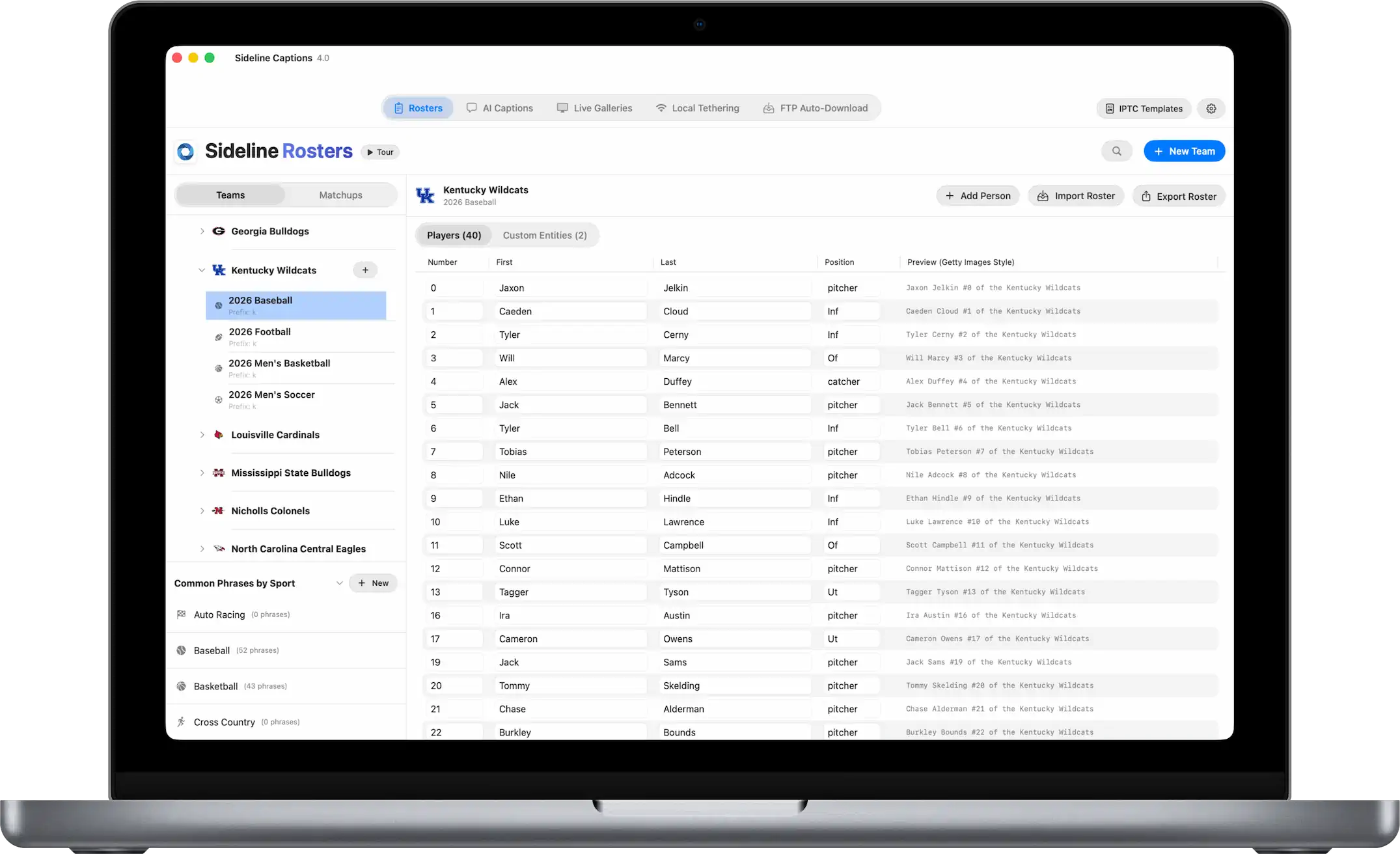Expand the Georgia Bulldogs team
Viewport: 1400px width, 854px height.
tap(202, 231)
